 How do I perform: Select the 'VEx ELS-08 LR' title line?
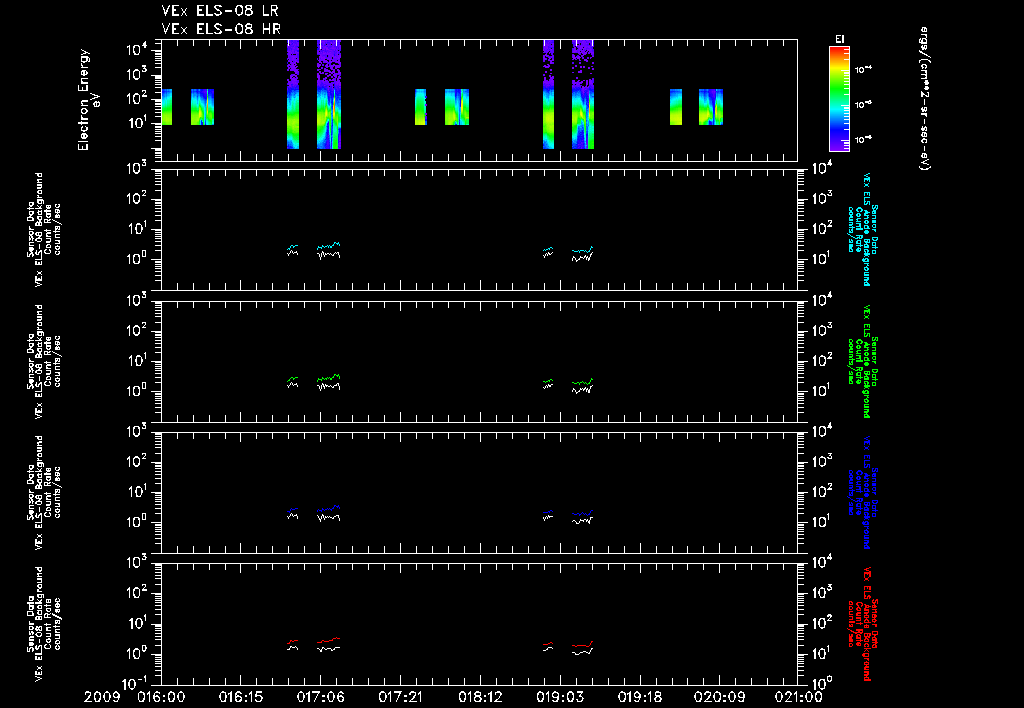pyautogui.click(x=221, y=11)
